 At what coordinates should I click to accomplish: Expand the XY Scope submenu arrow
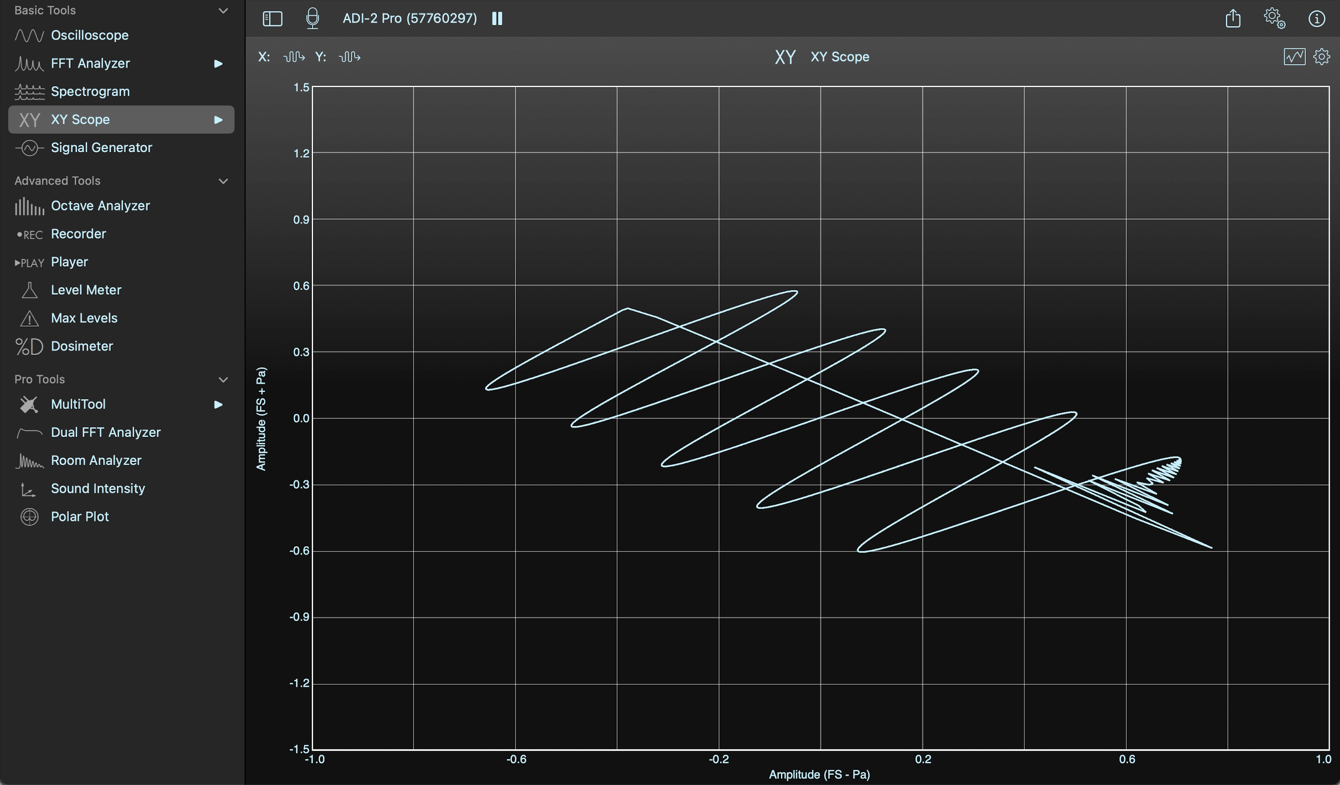coord(218,120)
